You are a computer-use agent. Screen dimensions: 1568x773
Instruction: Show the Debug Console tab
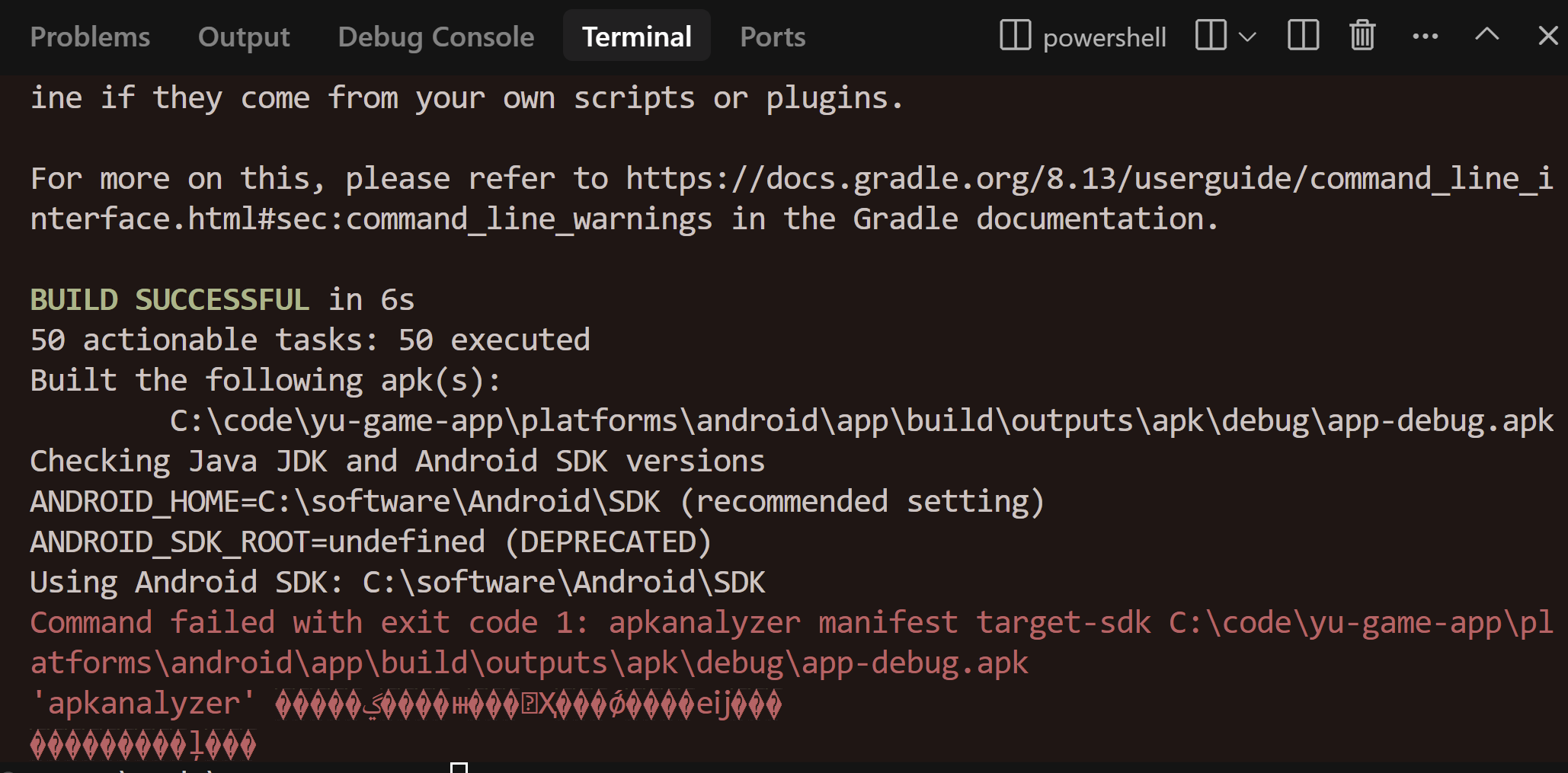click(436, 37)
